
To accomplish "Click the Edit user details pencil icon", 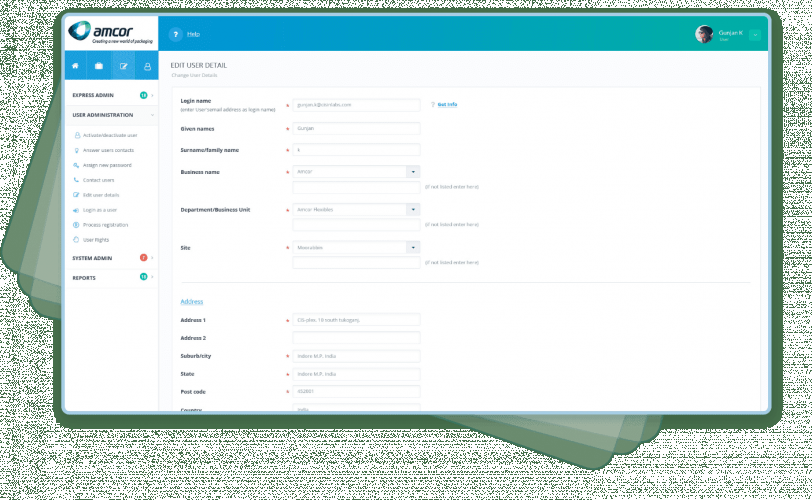I will tap(76, 195).
